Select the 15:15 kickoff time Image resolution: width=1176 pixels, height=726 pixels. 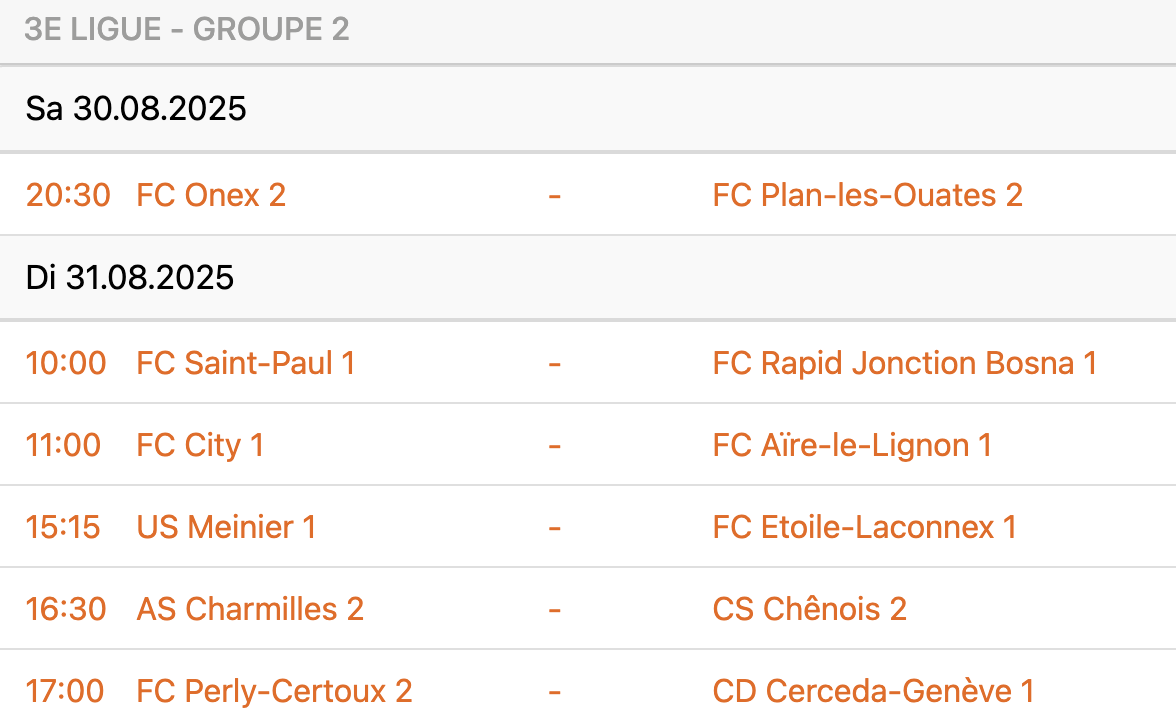(64, 527)
